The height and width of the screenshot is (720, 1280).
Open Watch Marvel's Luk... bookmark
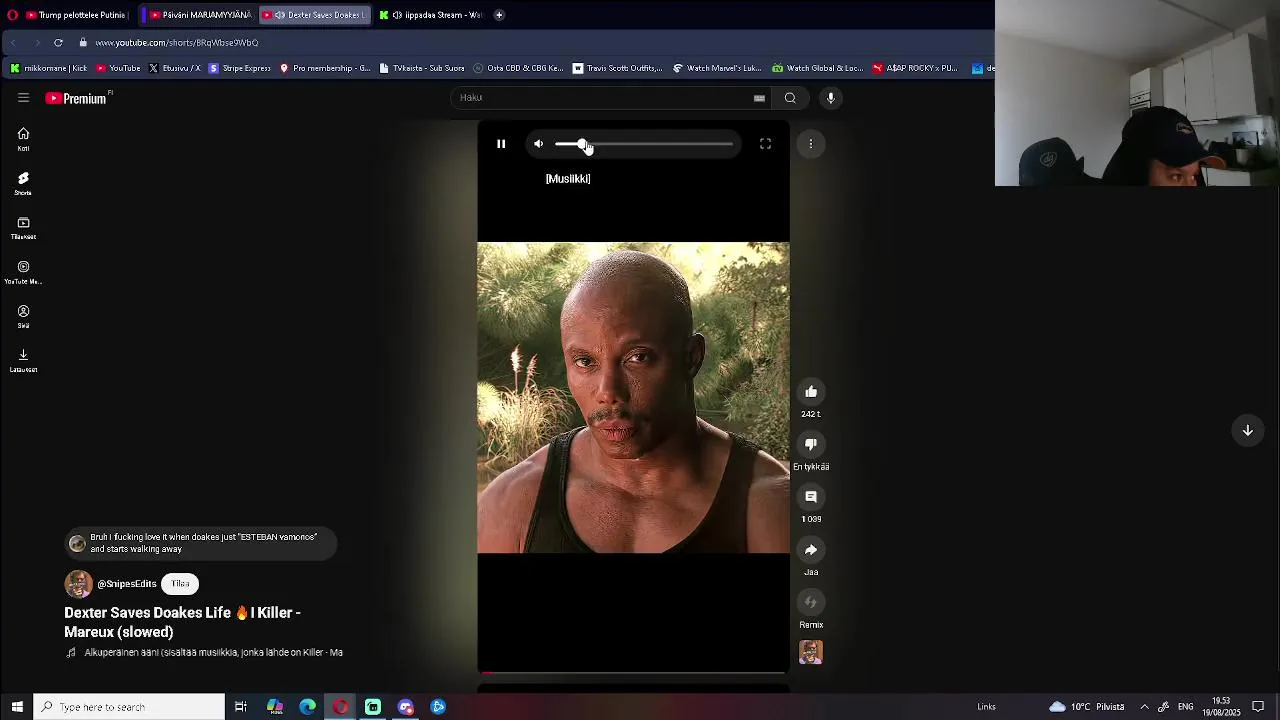pos(717,68)
